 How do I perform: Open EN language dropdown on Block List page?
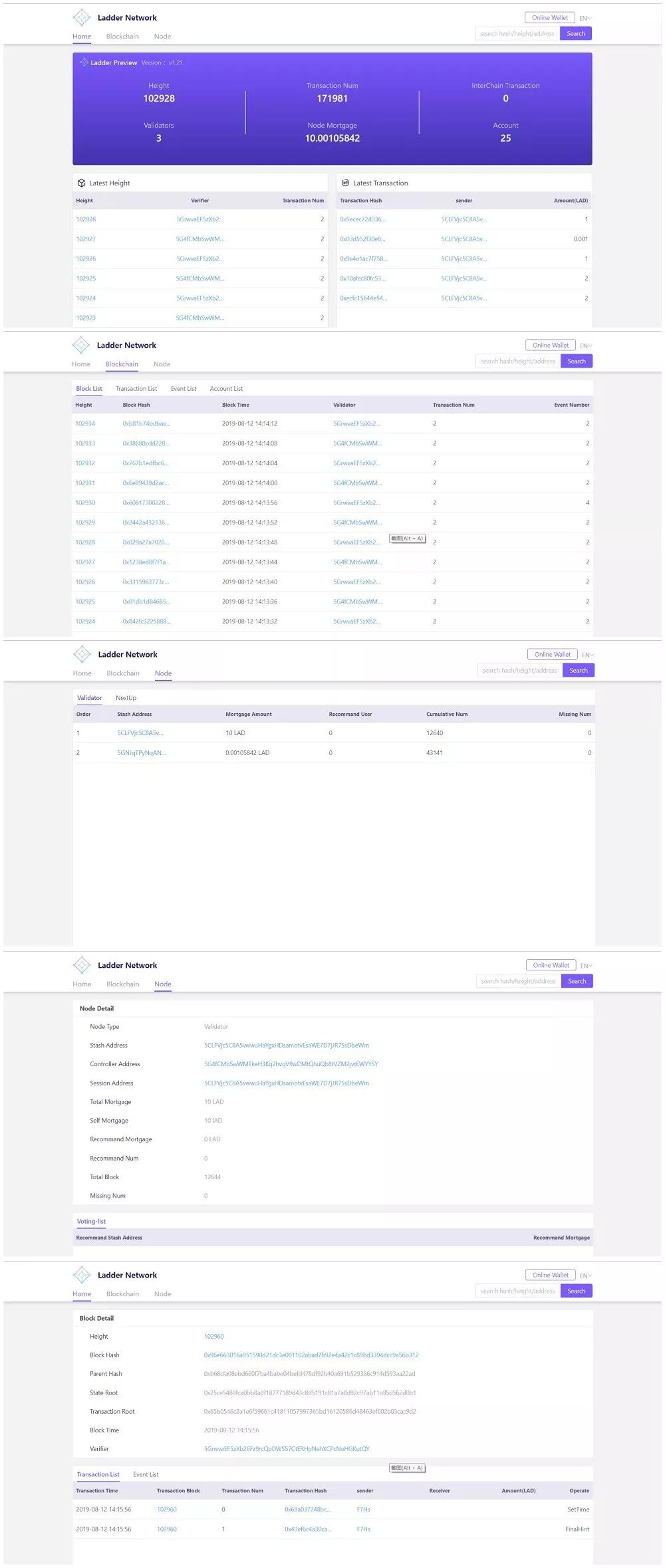pyautogui.click(x=586, y=346)
